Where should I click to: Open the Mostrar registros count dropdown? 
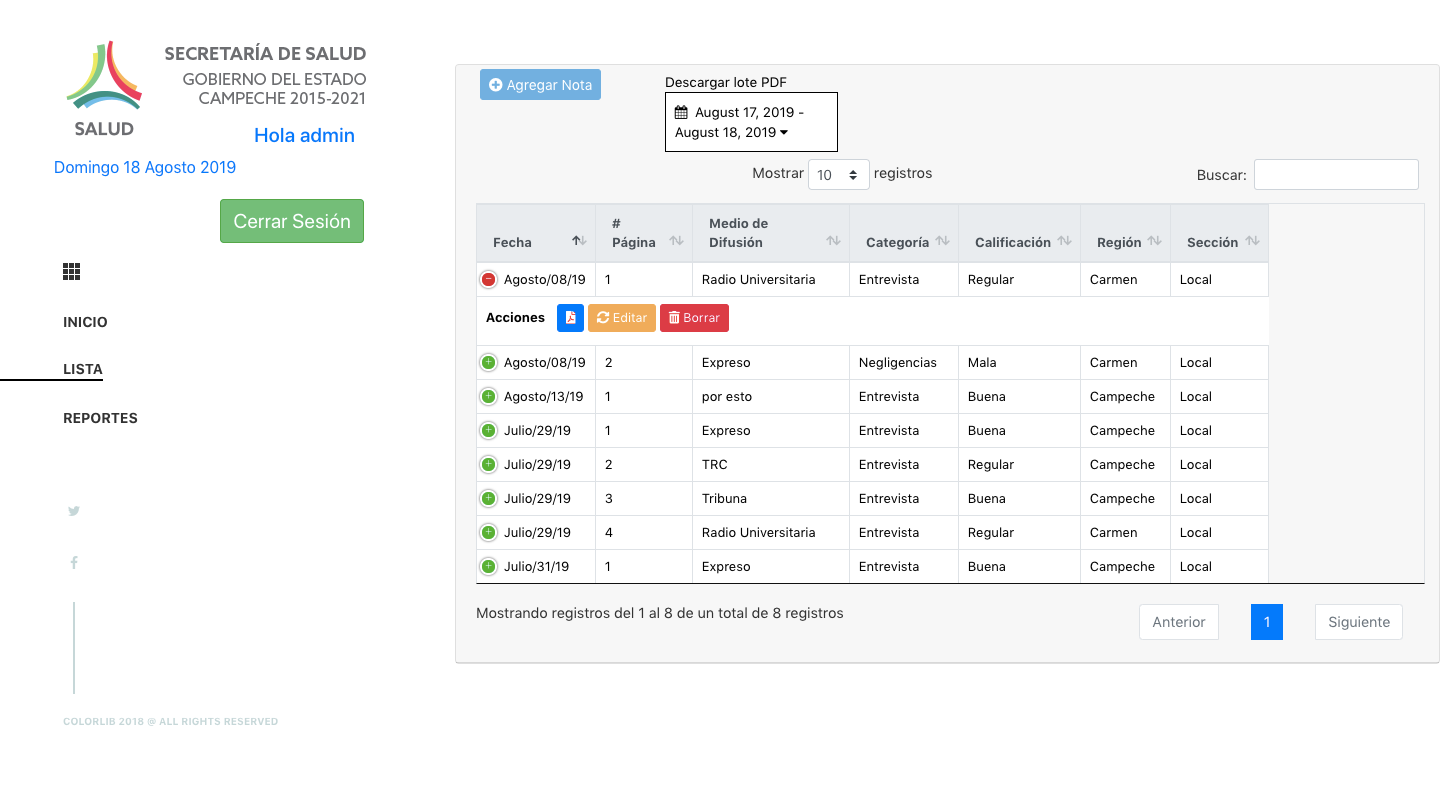click(x=838, y=175)
